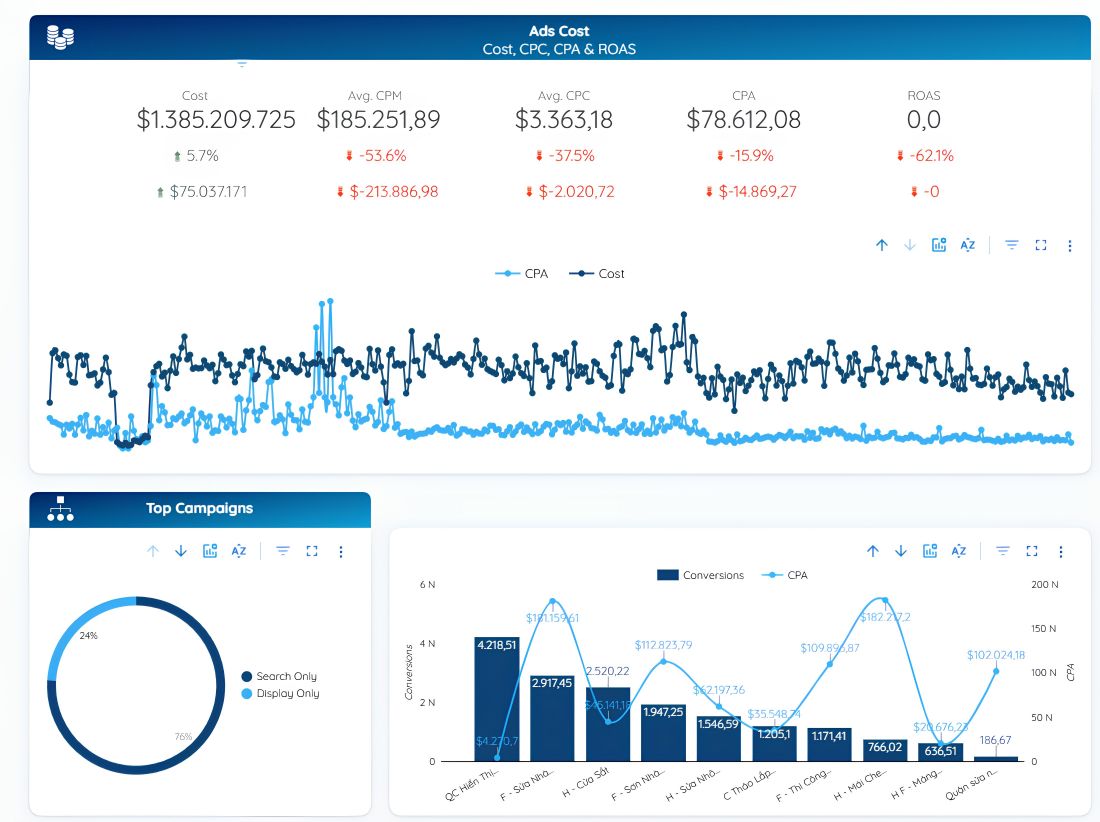Click the 24% Display Only donut segment
This screenshot has width=1100, height=822.
click(x=77, y=624)
